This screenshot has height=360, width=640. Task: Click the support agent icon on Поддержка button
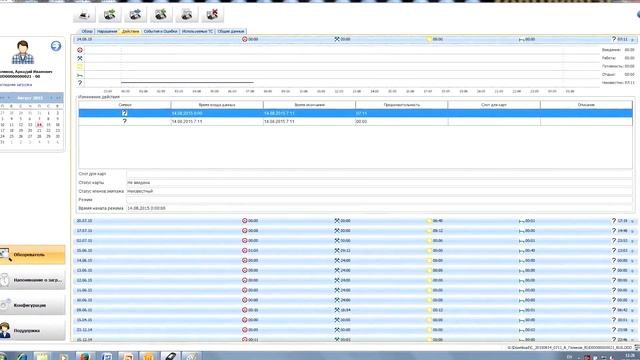[x=5, y=330]
